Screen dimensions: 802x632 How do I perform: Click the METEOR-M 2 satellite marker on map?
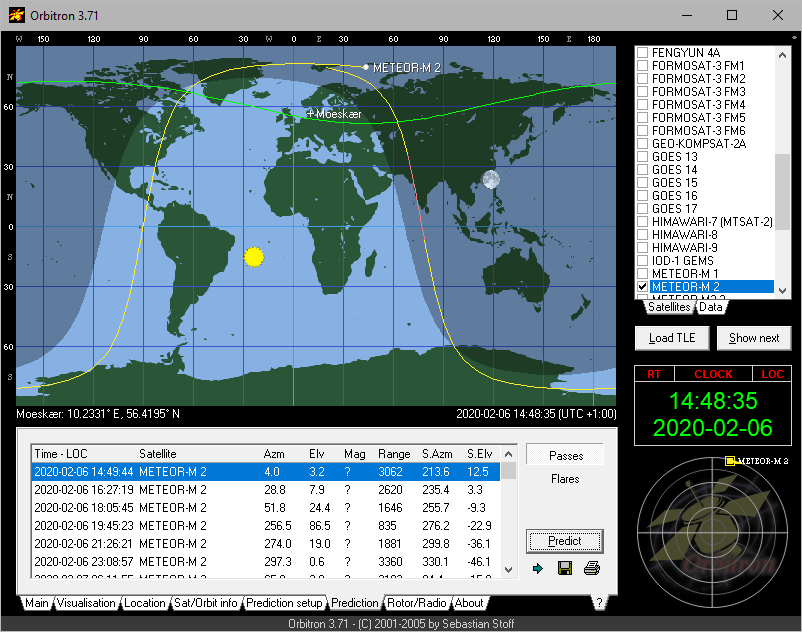(366, 67)
